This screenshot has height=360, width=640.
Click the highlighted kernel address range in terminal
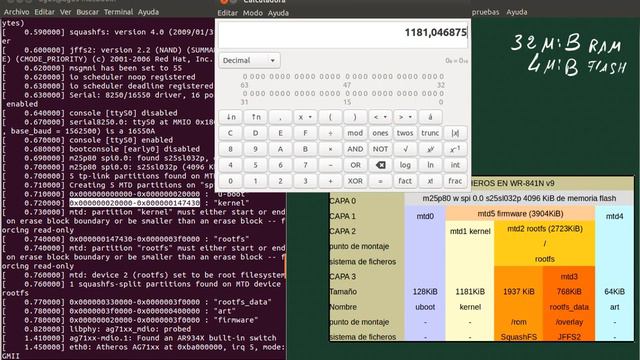(135, 203)
